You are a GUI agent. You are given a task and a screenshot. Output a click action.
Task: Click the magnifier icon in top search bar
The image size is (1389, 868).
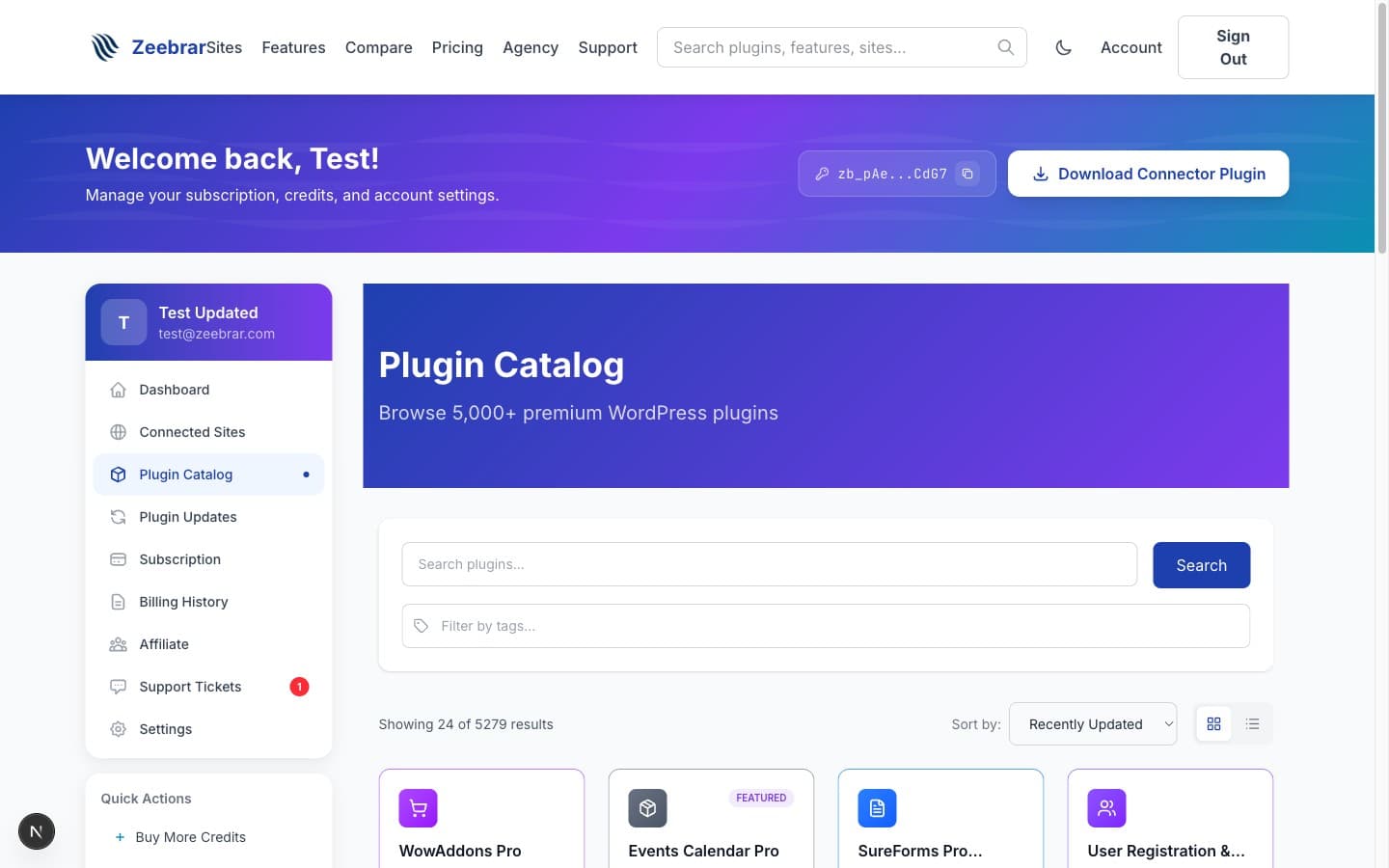coord(1005,47)
